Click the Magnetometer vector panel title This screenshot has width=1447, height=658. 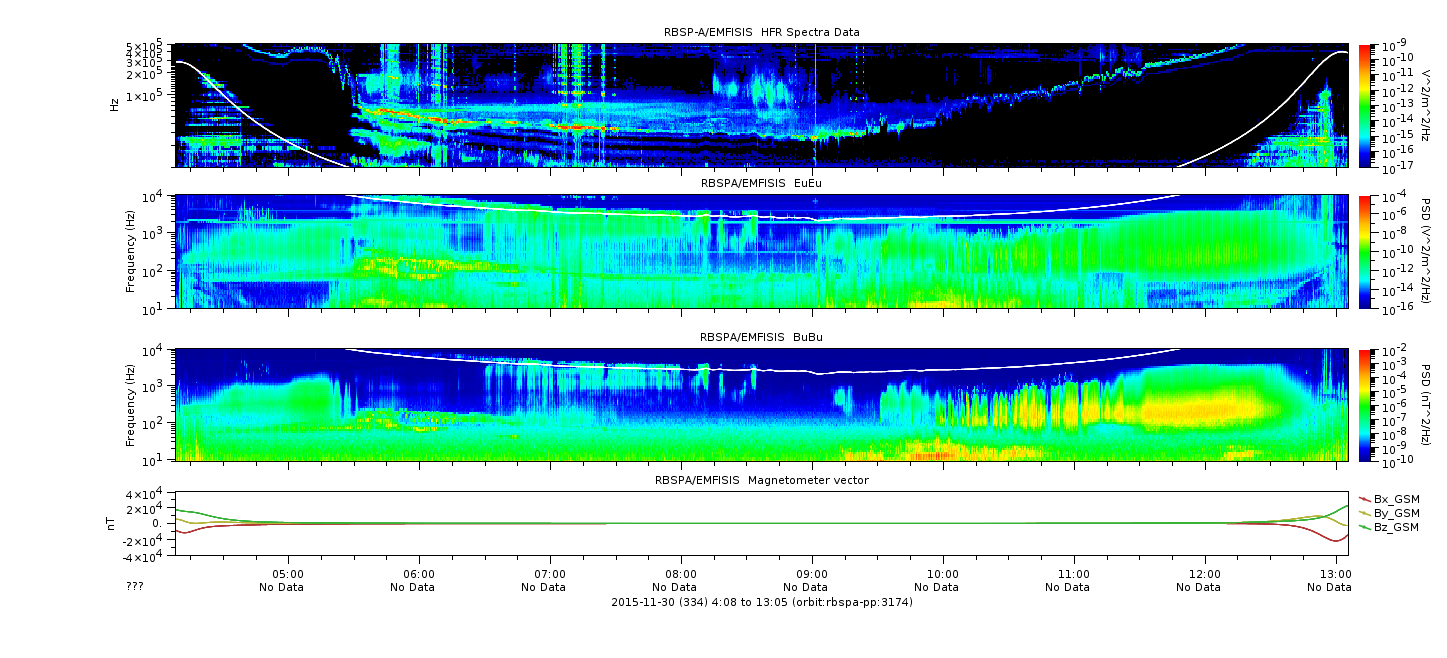tap(762, 480)
